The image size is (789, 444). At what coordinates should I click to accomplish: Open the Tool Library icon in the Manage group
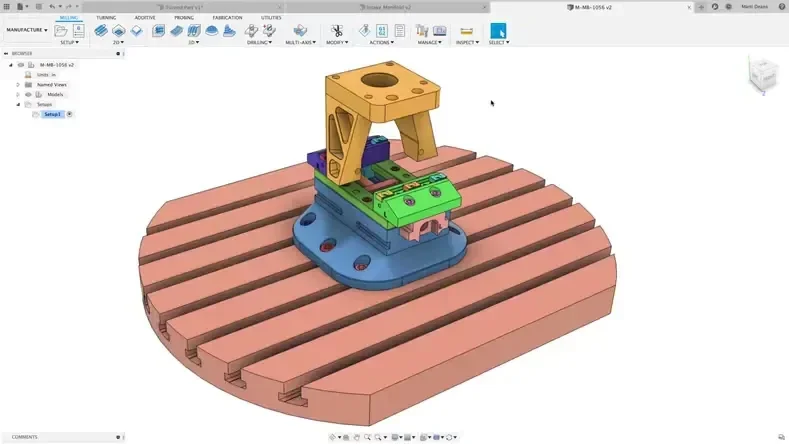point(422,31)
